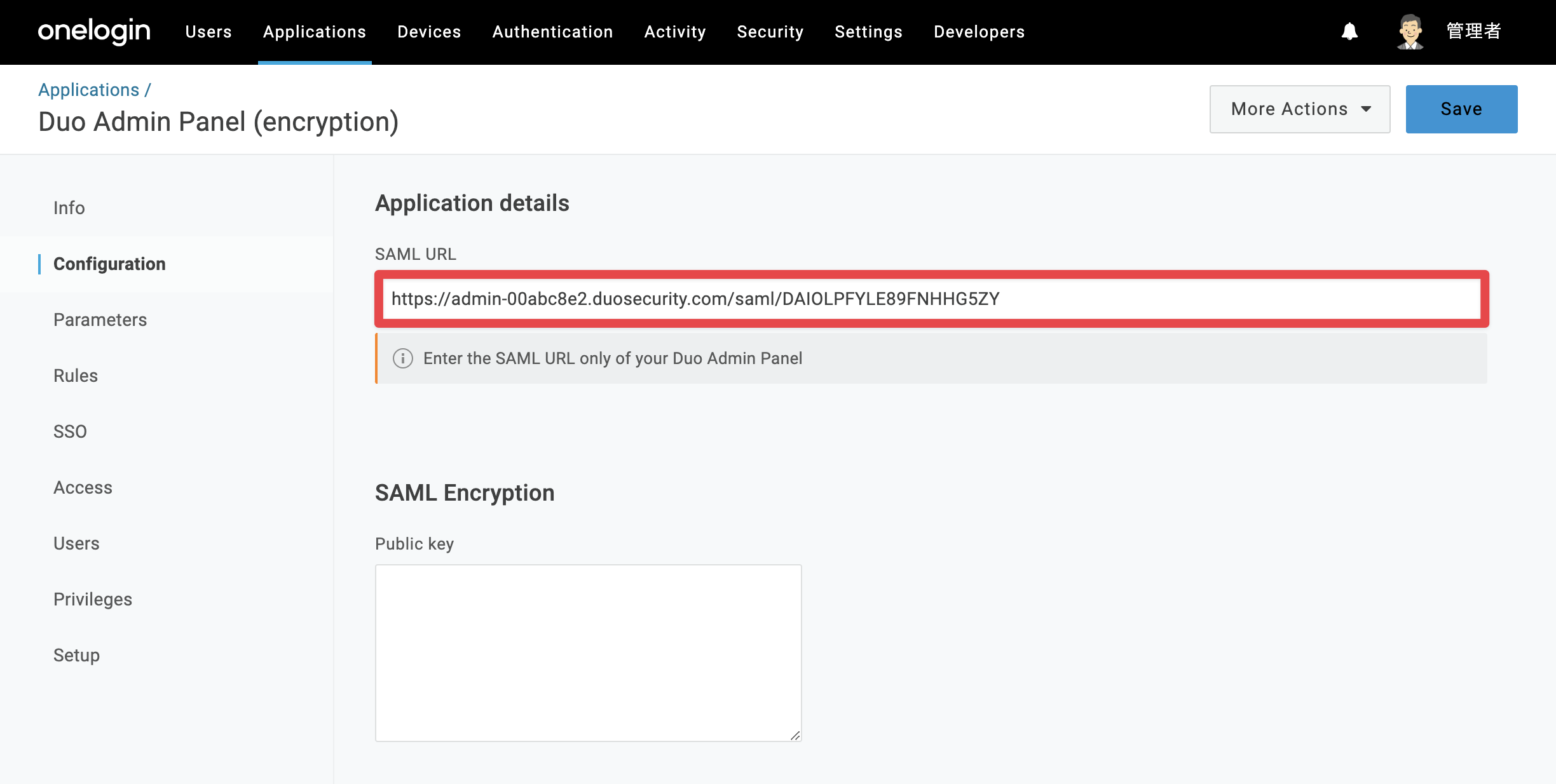1556x784 pixels.
Task: Click the info icon beside SAML URL hint
Action: click(x=403, y=358)
